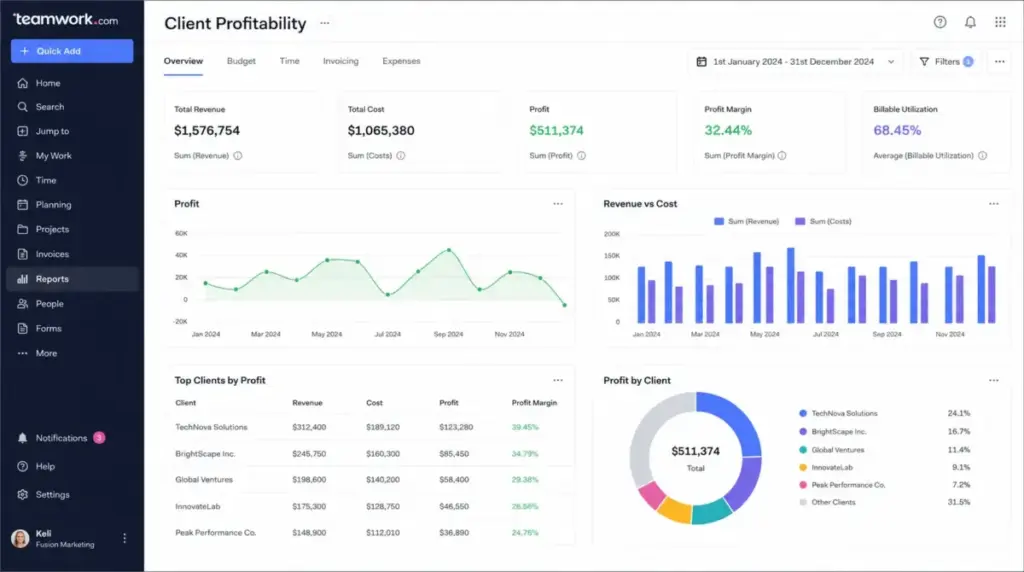Switch to the Time tab
Viewport: 1024px width, 572px height.
(x=289, y=61)
